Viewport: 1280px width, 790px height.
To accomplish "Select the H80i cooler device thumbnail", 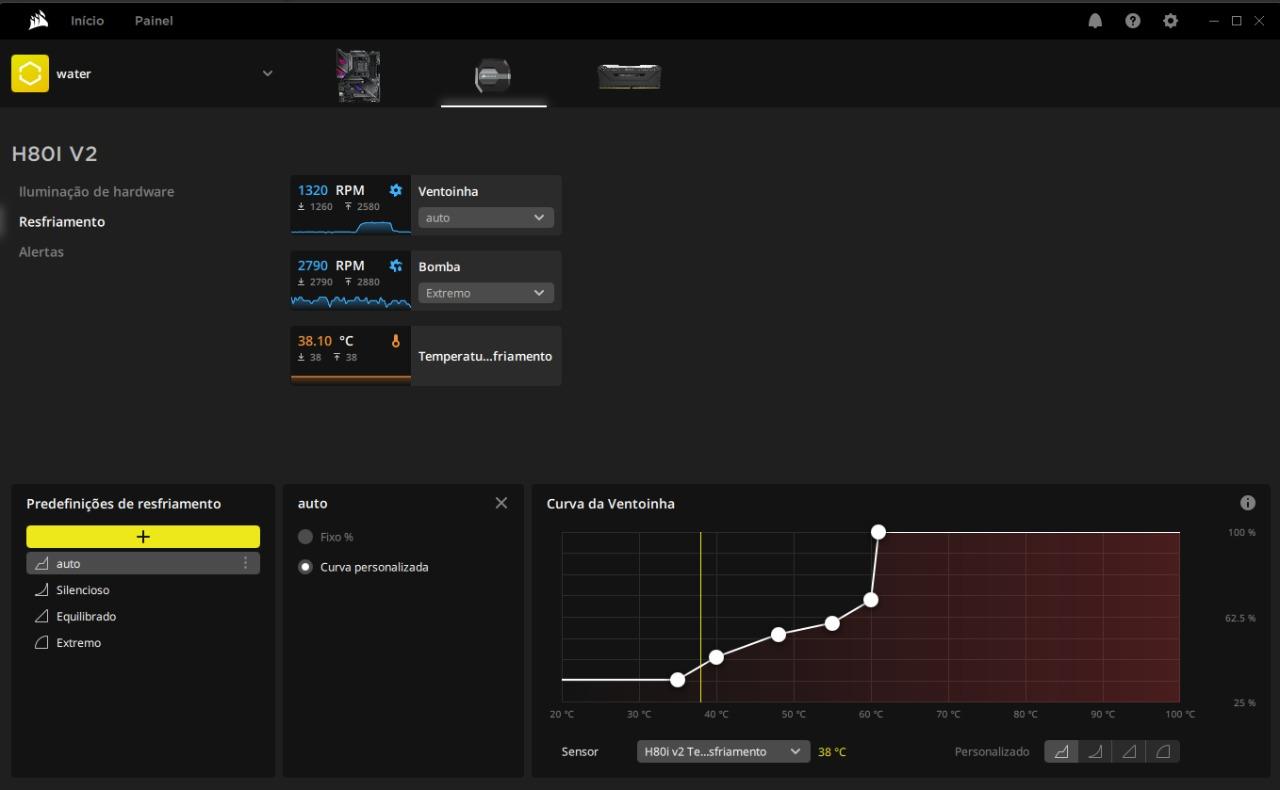I will pos(493,75).
